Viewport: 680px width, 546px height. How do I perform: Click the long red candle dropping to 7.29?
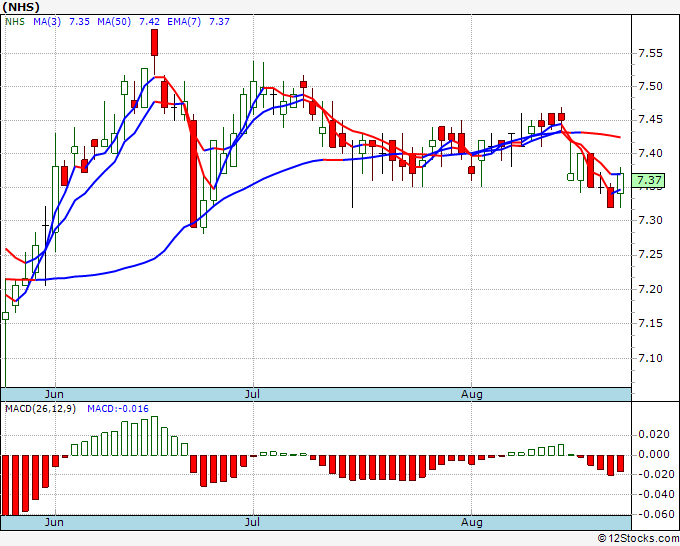coord(193,173)
